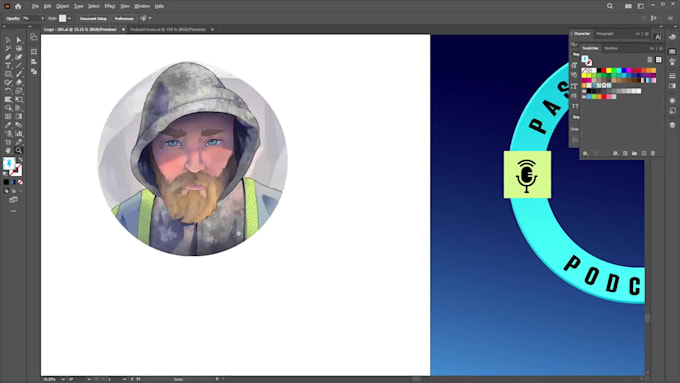
Task: Open the Edit Toolbar three-dots menu
Action: click(13, 211)
